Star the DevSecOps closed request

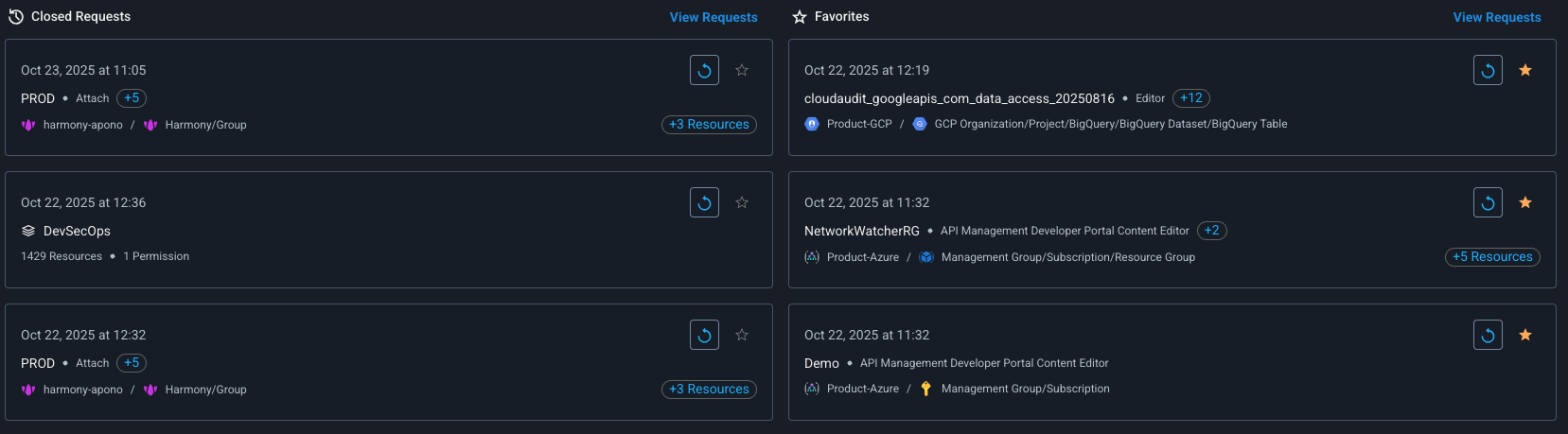click(x=742, y=202)
